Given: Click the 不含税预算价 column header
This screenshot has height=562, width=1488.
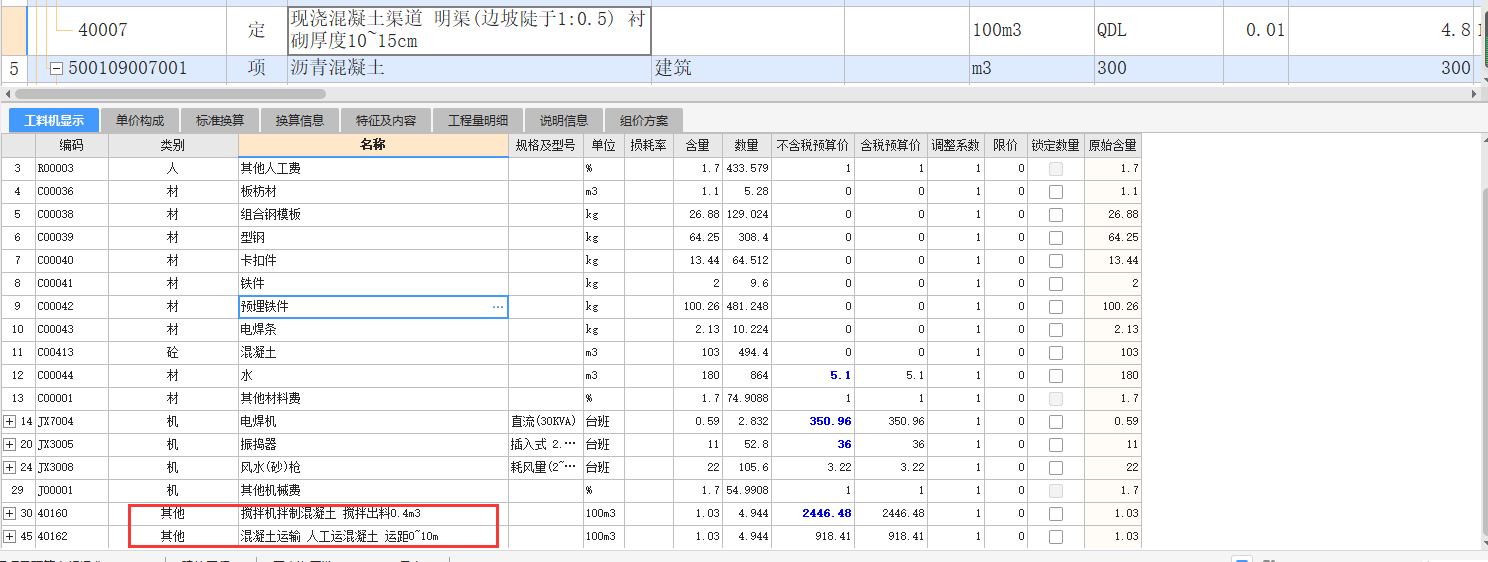Looking at the screenshot, I should (810, 145).
